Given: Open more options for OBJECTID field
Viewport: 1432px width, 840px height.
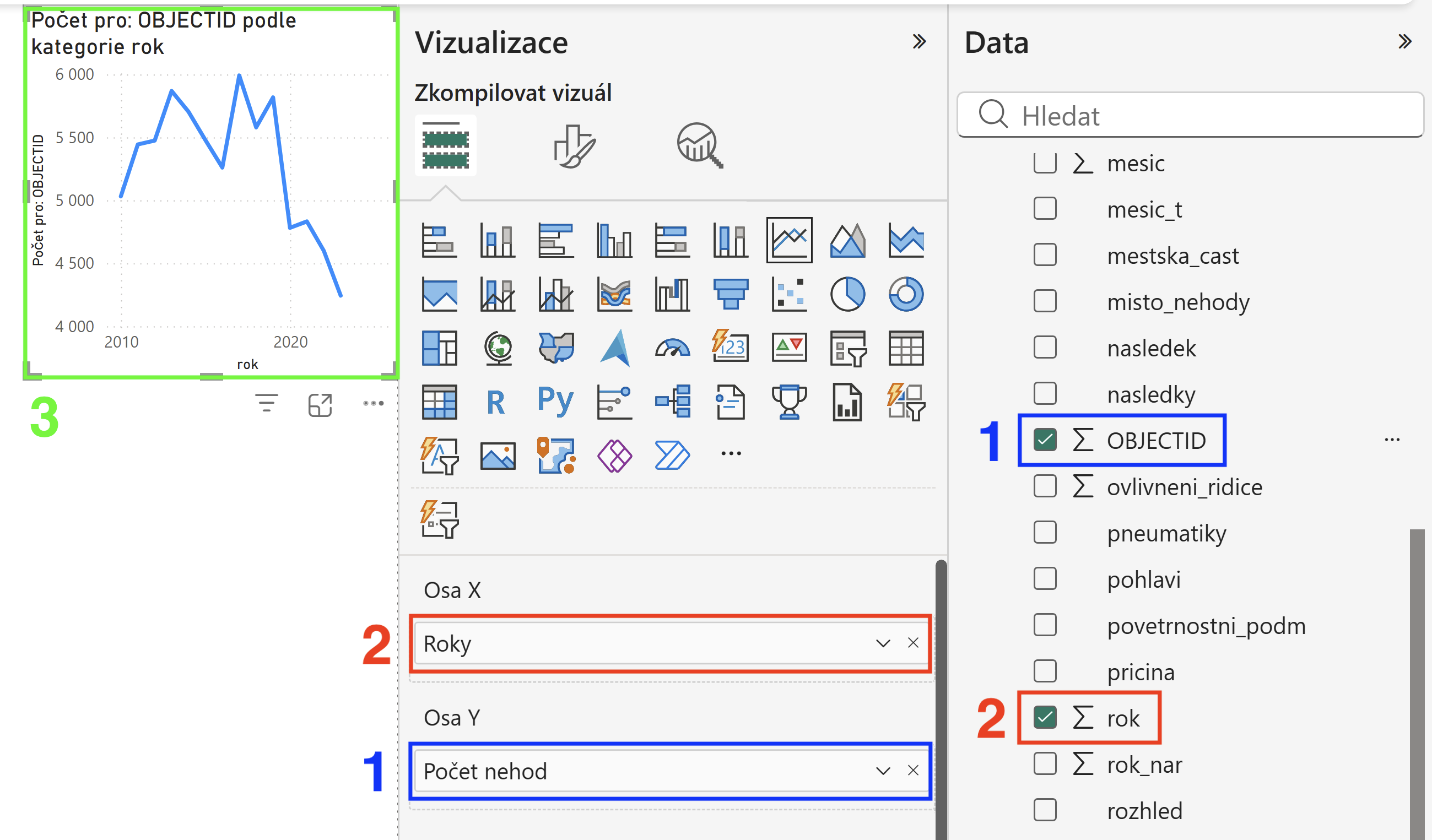Looking at the screenshot, I should (1392, 440).
